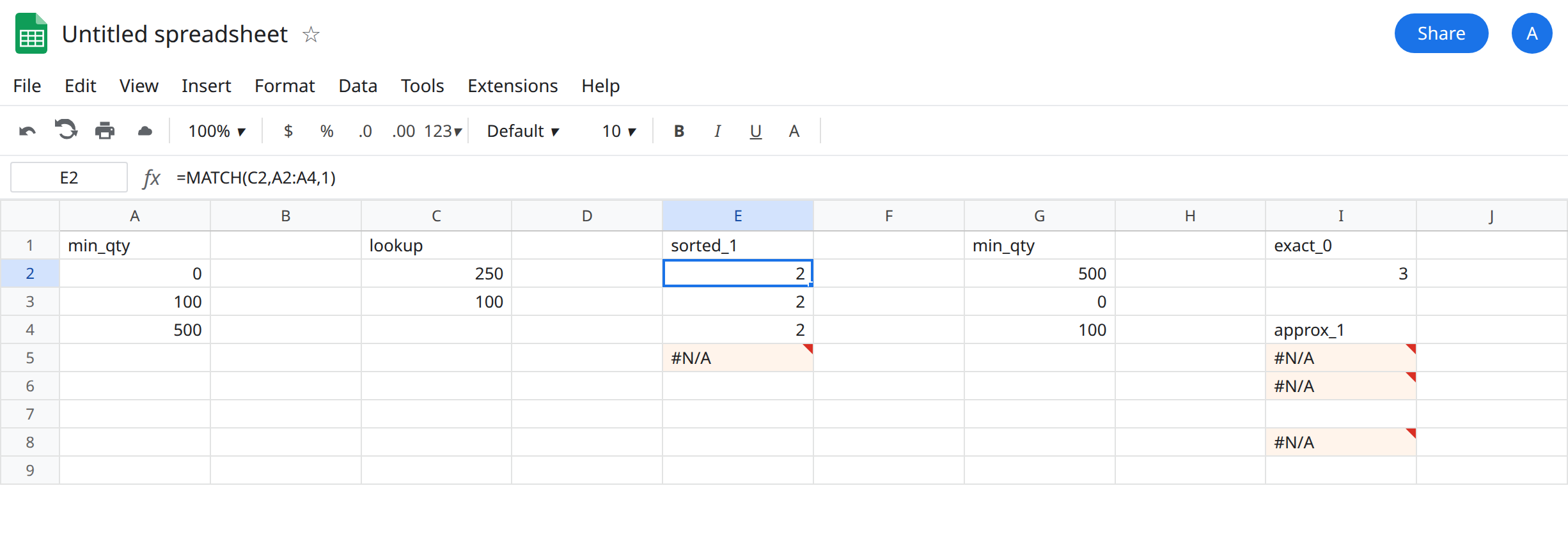Click the Untitled spreadsheet title
The image size is (1568, 550).
pos(175,34)
